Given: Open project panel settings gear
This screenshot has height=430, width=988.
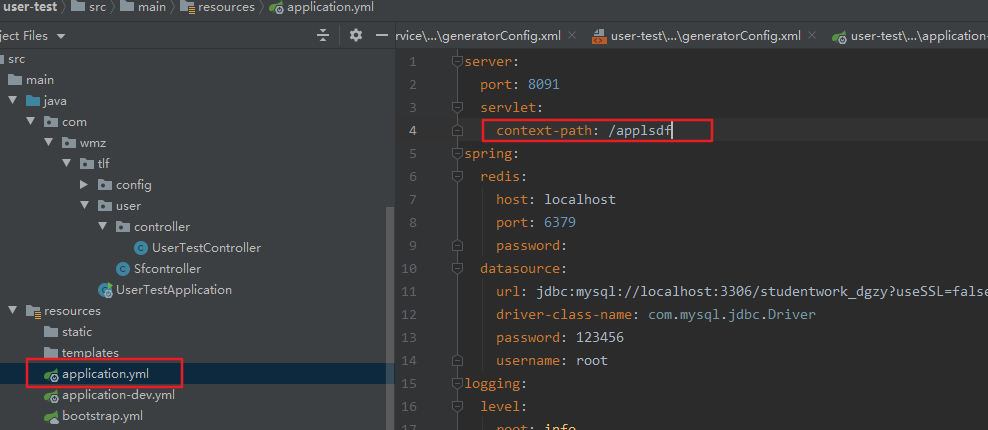Looking at the screenshot, I should [356, 35].
